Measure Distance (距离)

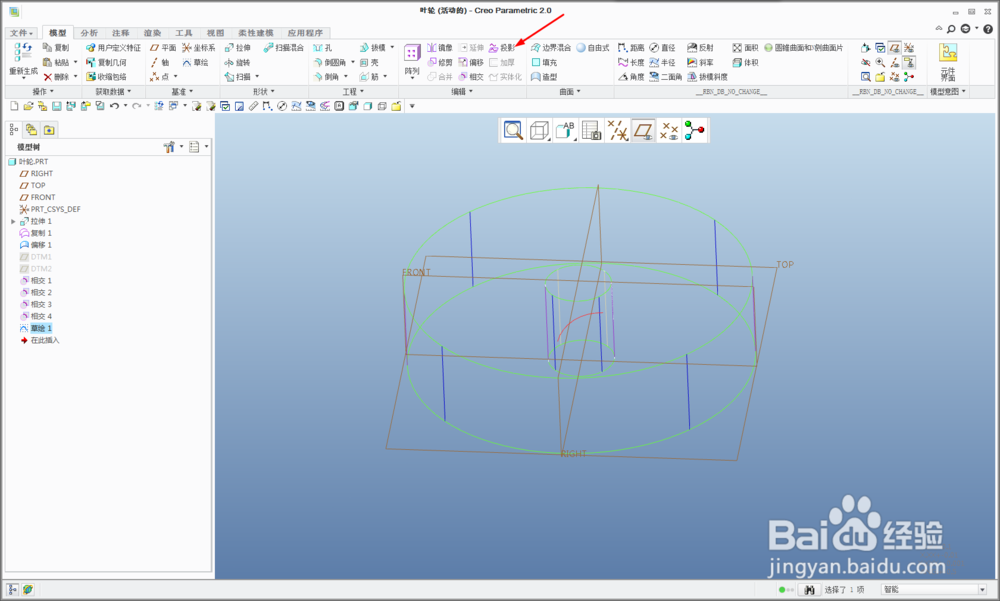tap(631, 48)
